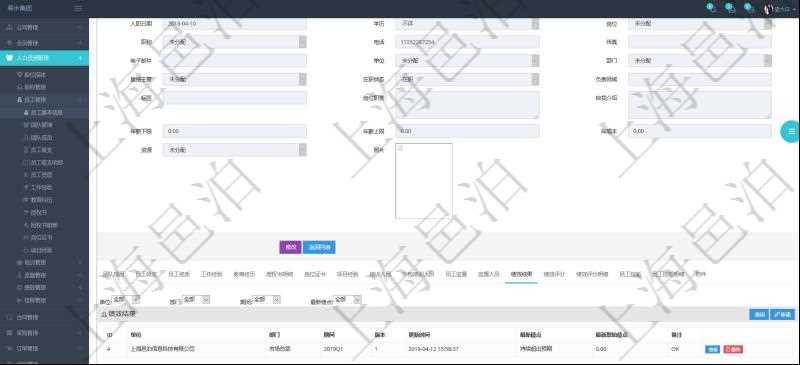Open the 单位 filter dropdown showing 全部
The width and height of the screenshot is (800, 365).
(x=125, y=299)
